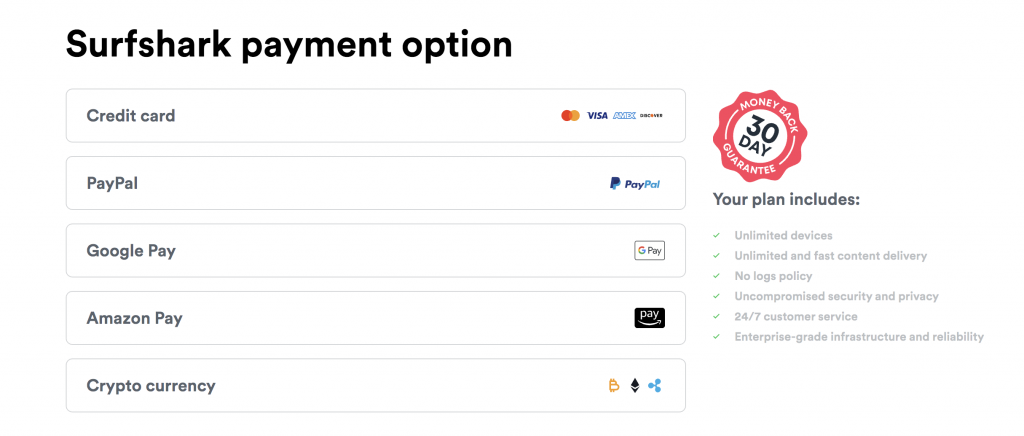Click the Surfshark payment option heading
Screen dimensions: 1024x436
pyautogui.click(x=289, y=45)
